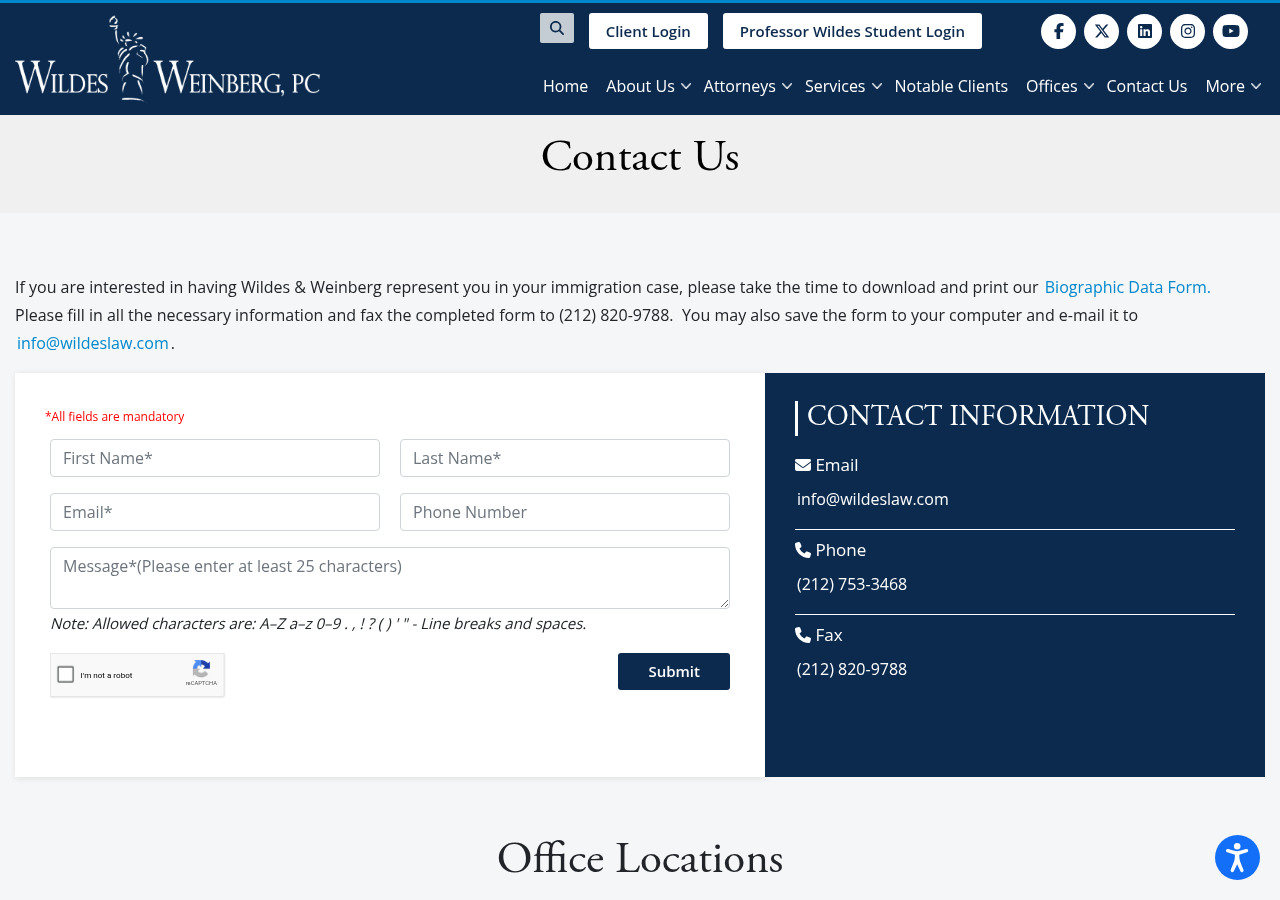This screenshot has height=900, width=1280.
Task: Submit the contact form
Action: click(x=674, y=671)
